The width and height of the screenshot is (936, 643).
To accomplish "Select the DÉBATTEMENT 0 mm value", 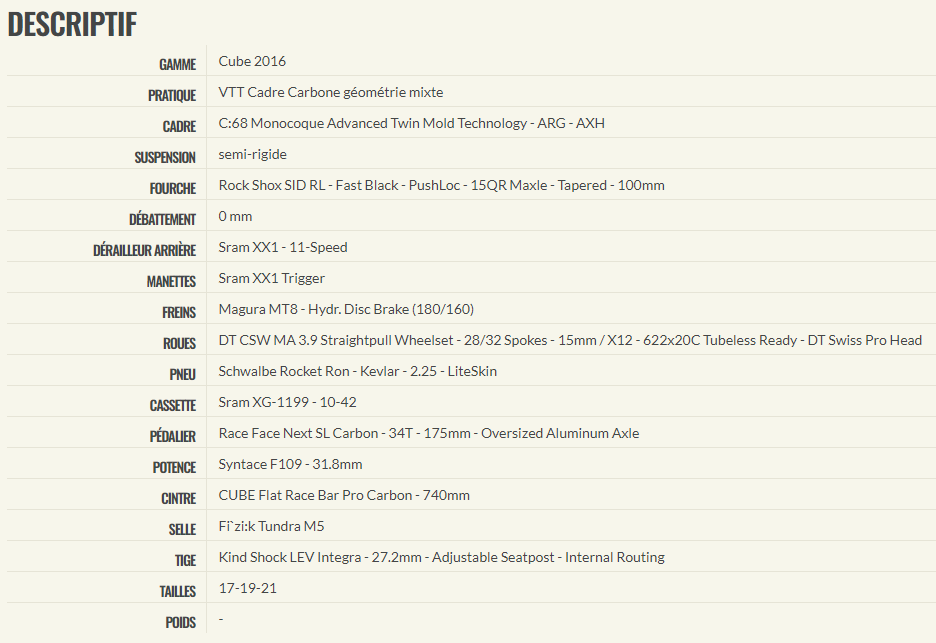I will (x=235, y=216).
